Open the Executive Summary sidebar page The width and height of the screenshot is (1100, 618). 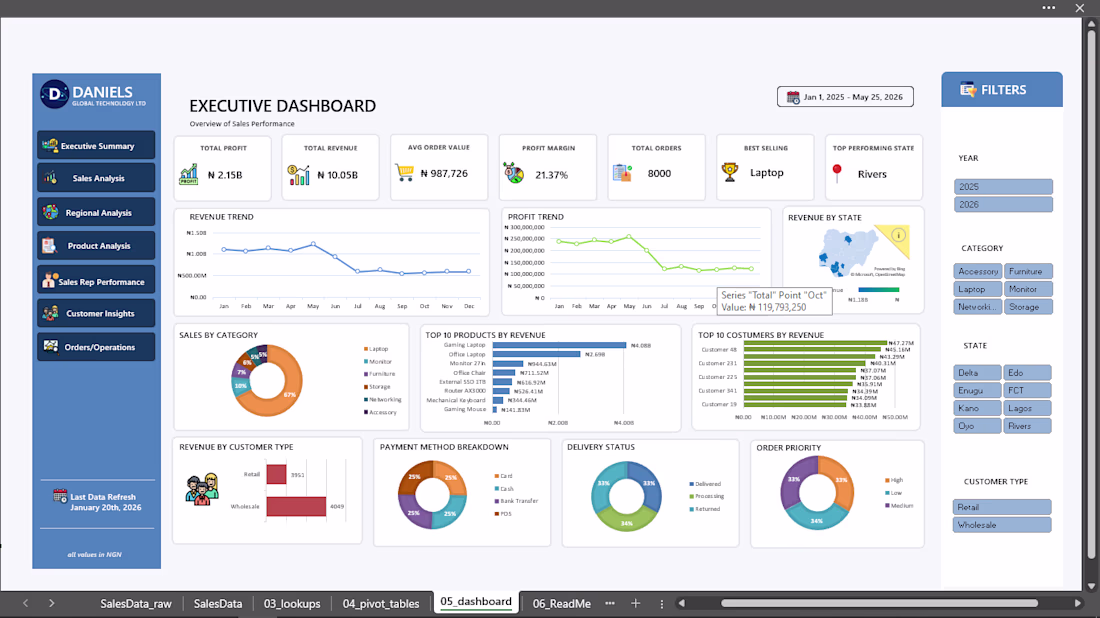pyautogui.click(x=96, y=145)
